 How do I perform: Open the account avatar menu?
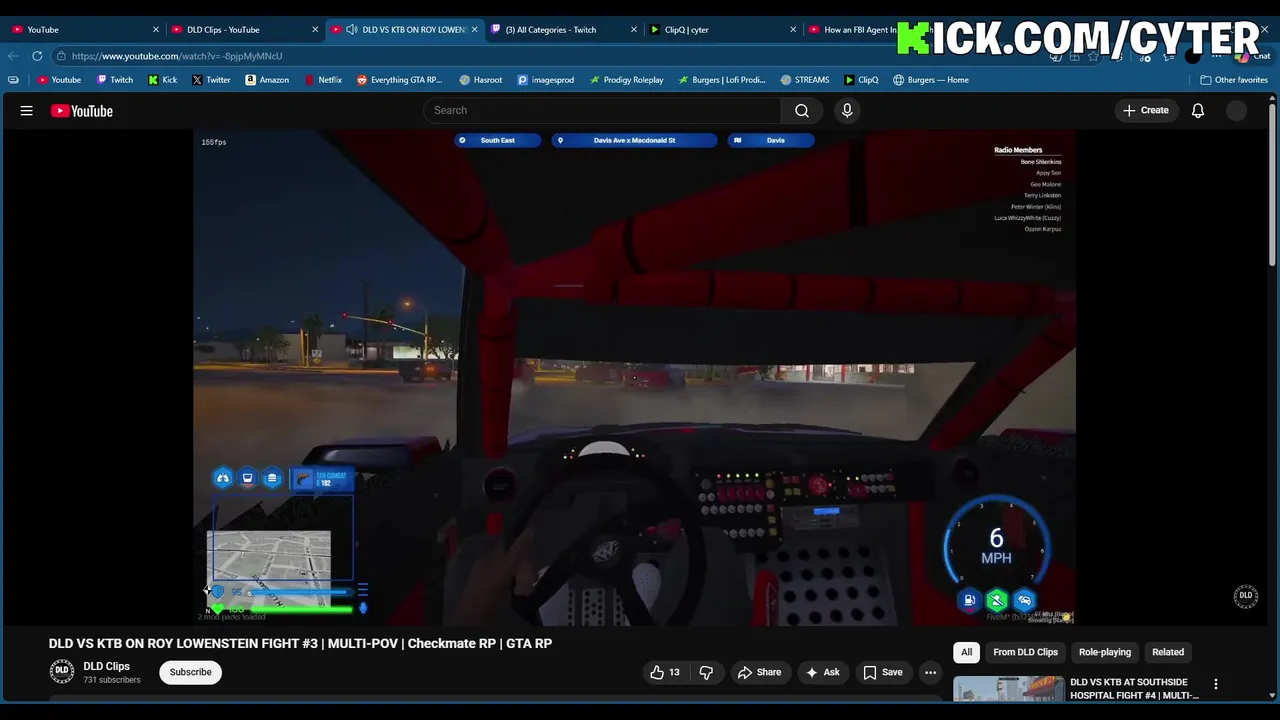coord(1237,111)
